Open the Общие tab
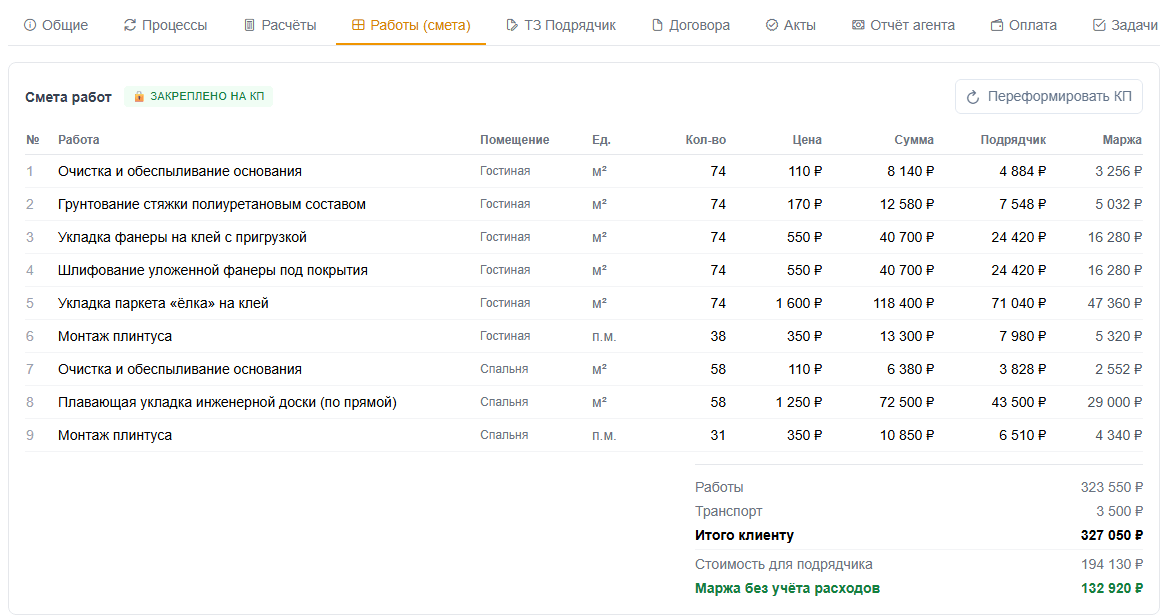The width and height of the screenshot is (1168, 616). [x=56, y=25]
